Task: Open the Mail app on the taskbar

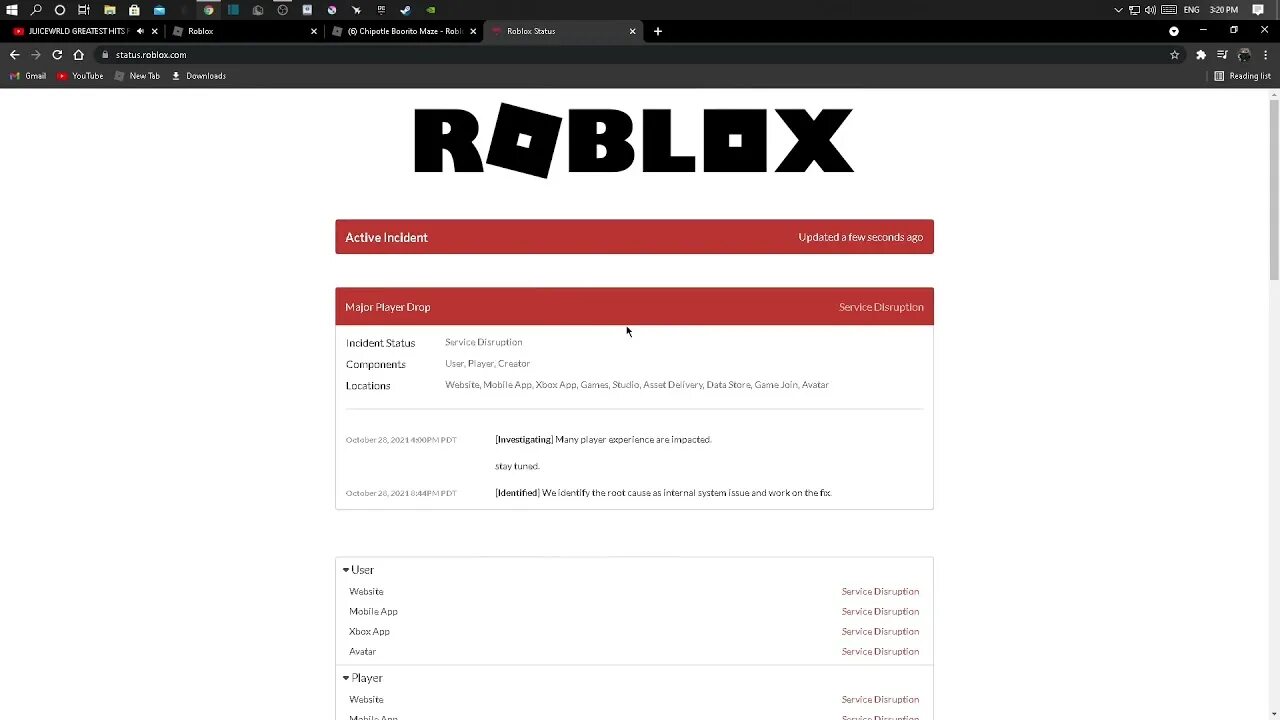Action: tap(159, 10)
